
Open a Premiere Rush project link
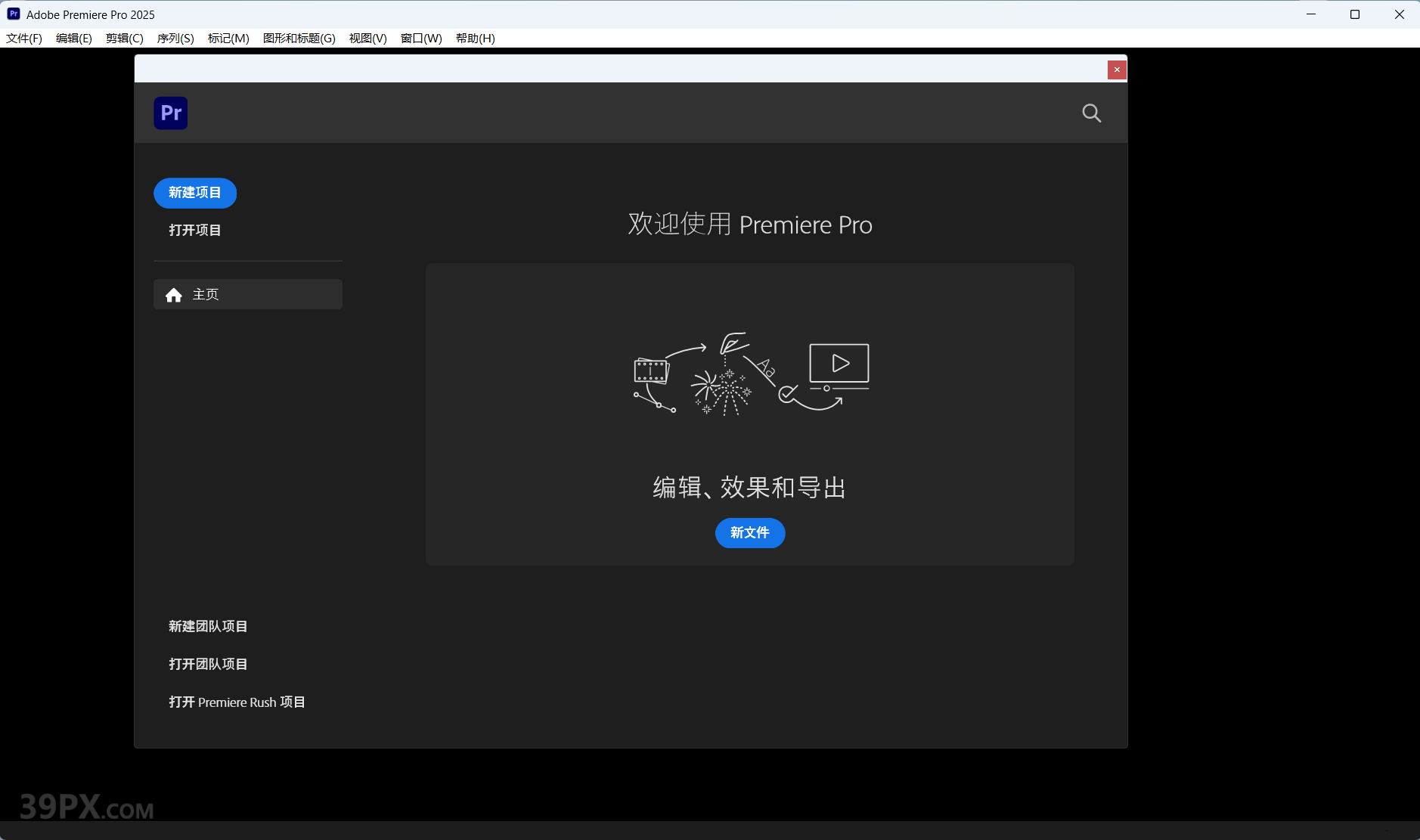237,702
